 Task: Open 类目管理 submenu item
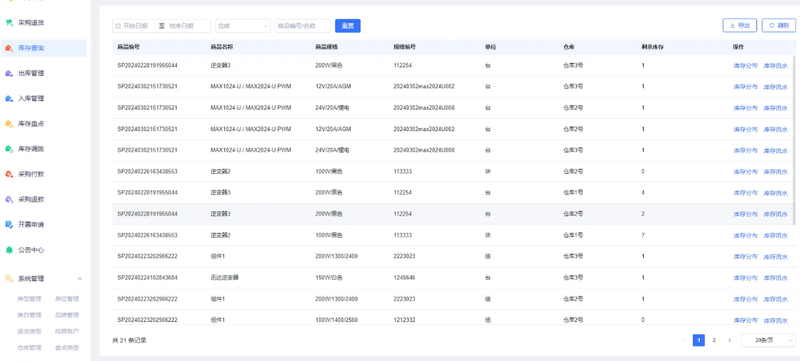(x=29, y=315)
